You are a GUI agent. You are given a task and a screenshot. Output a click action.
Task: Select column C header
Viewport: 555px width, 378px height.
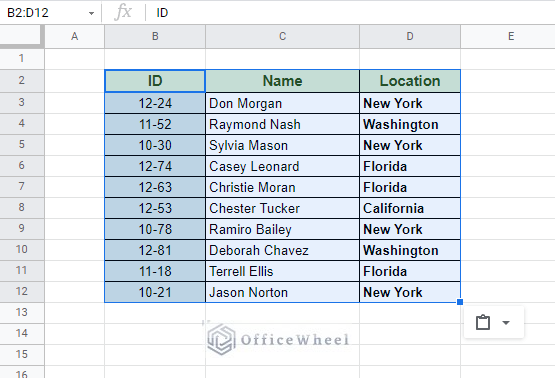point(282,36)
